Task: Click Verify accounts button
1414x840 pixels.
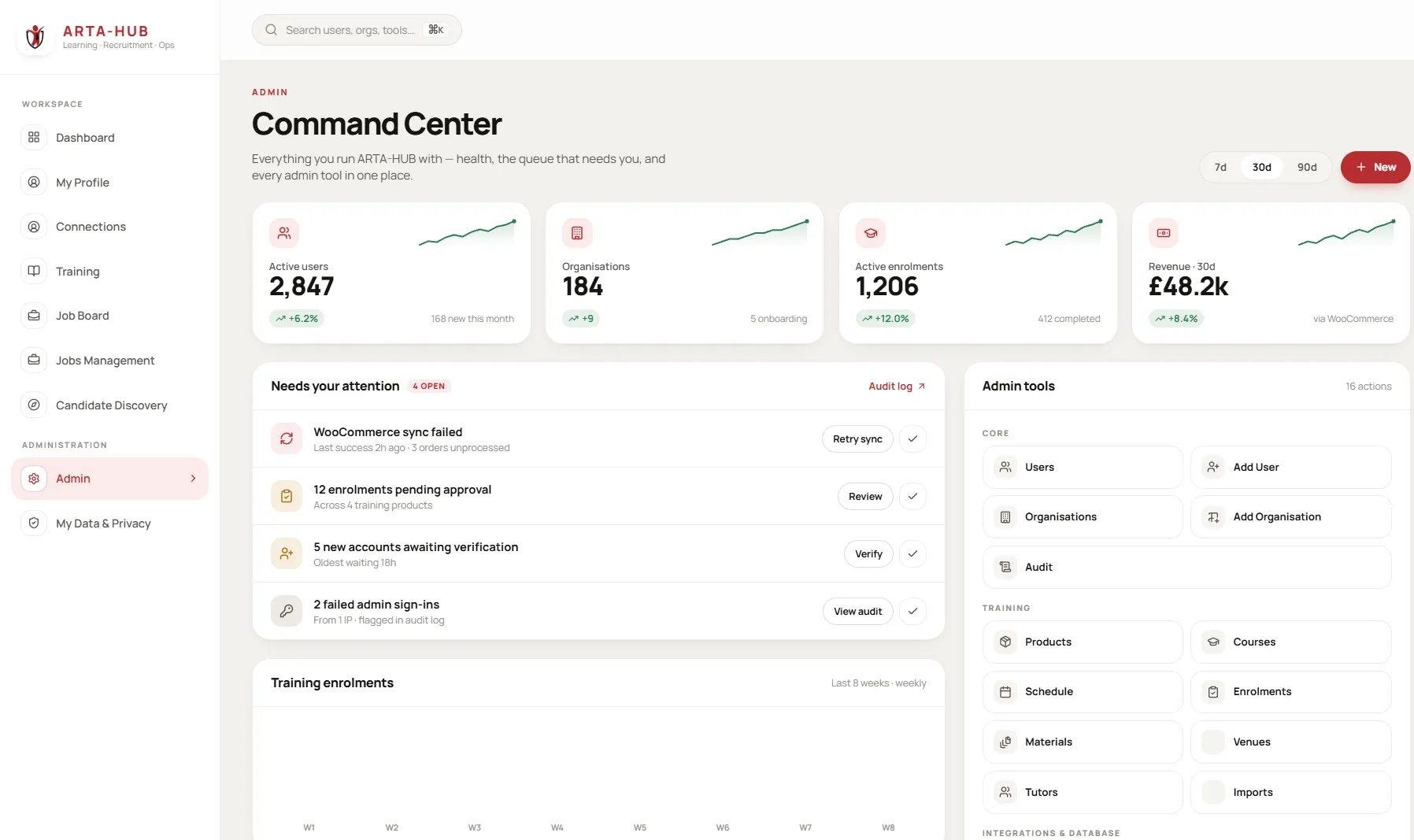Action: click(x=868, y=553)
